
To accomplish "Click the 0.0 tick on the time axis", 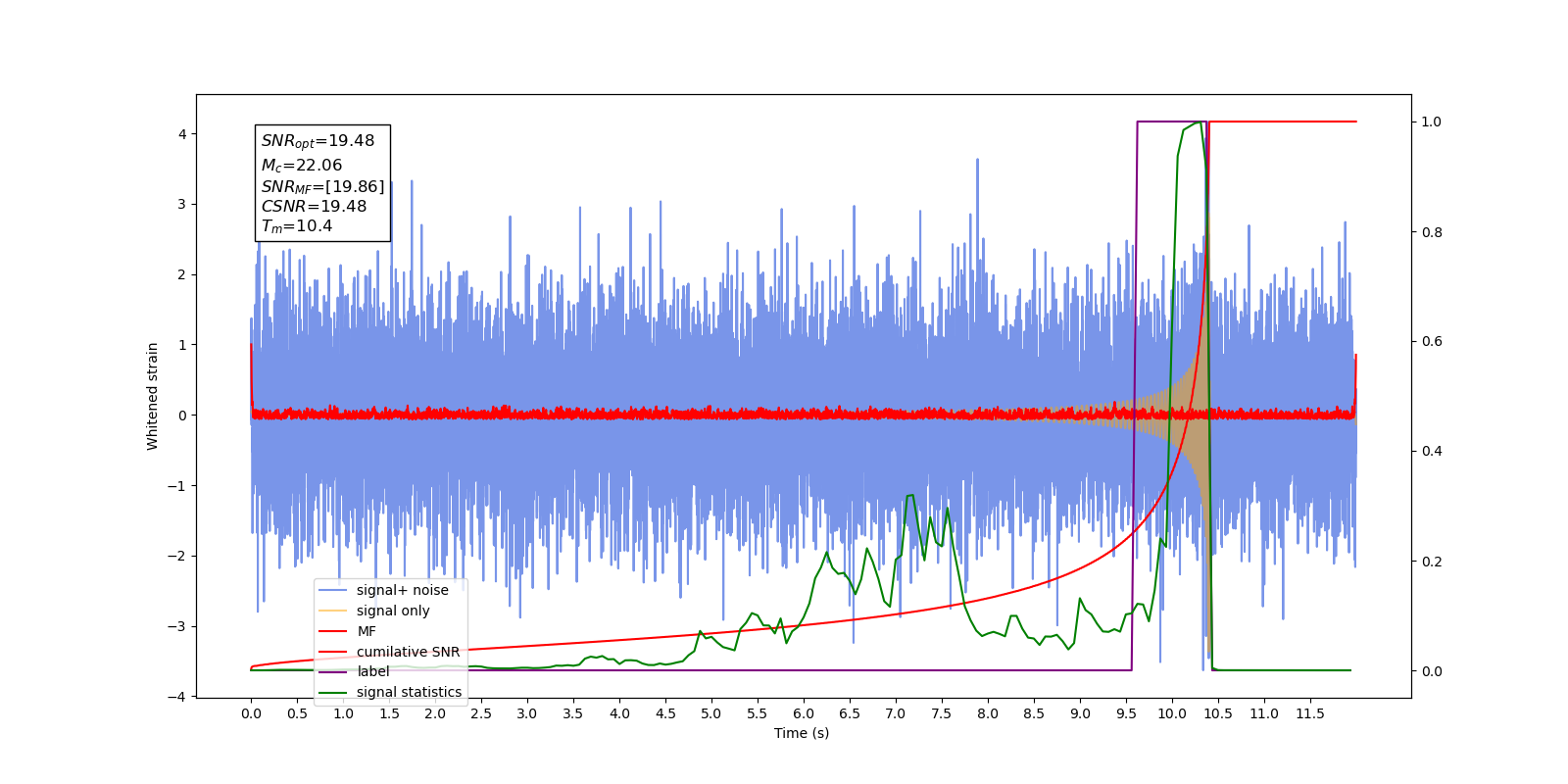I will (x=251, y=713).
